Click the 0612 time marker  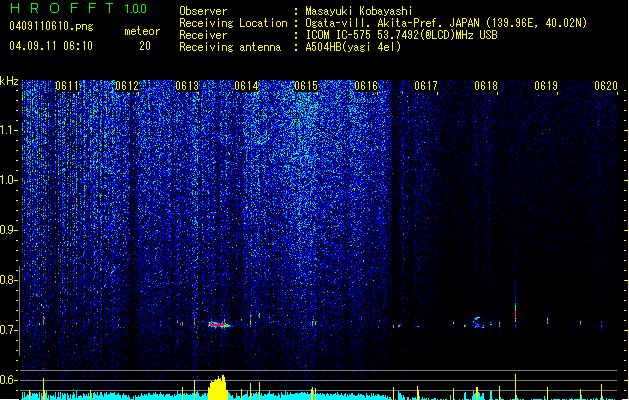(127, 86)
